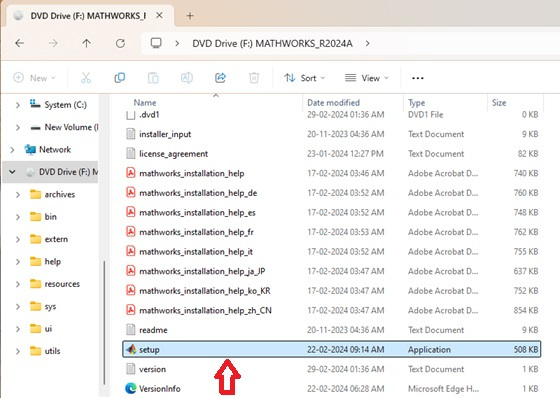The height and width of the screenshot is (398, 560).
Task: Select mathworks_installation_help_ko_KR PDF
Action: tap(331, 291)
